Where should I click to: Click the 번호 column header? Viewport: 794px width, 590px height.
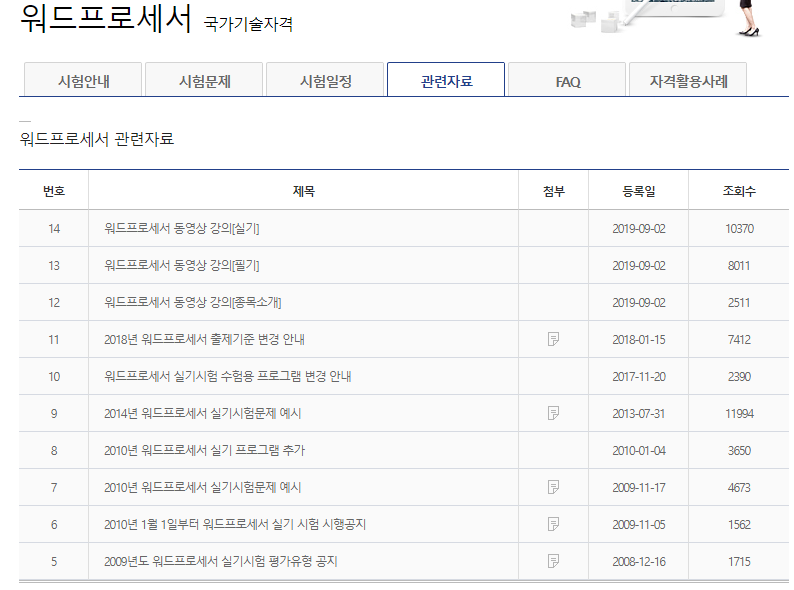(x=54, y=191)
